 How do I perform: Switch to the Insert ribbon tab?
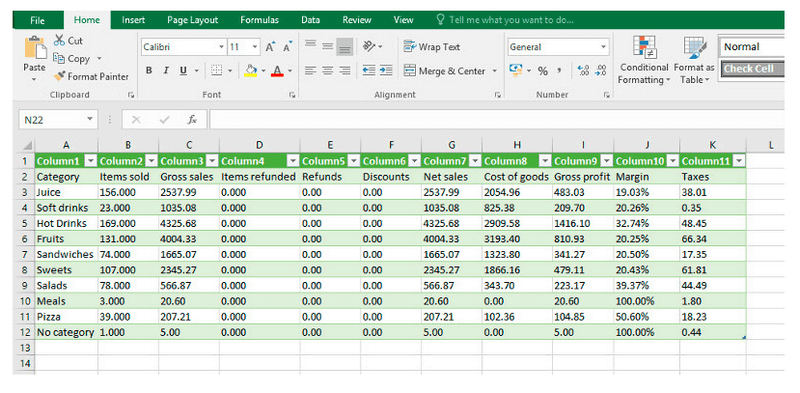(x=133, y=20)
